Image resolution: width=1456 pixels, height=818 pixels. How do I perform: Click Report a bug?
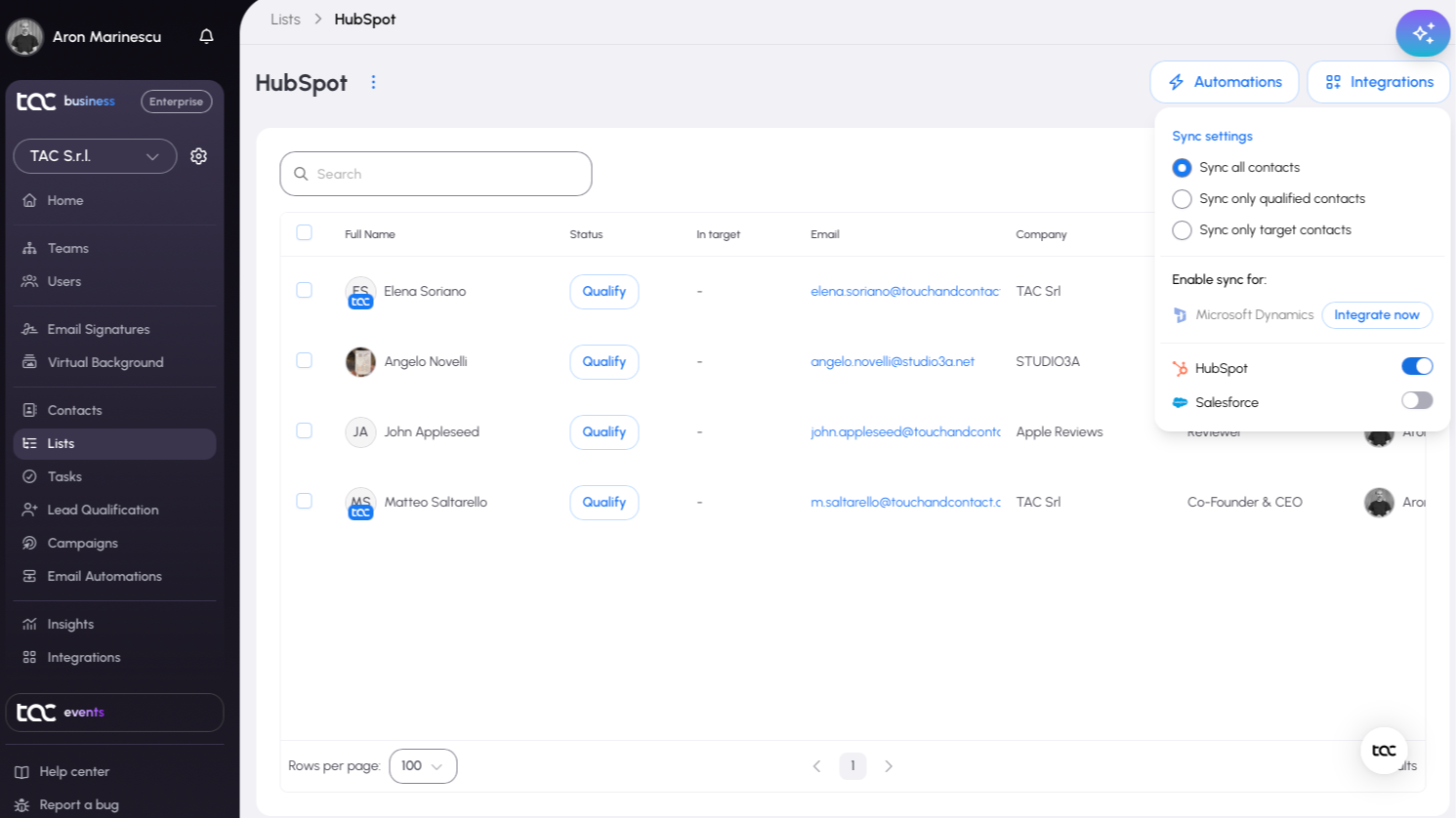pos(66,804)
